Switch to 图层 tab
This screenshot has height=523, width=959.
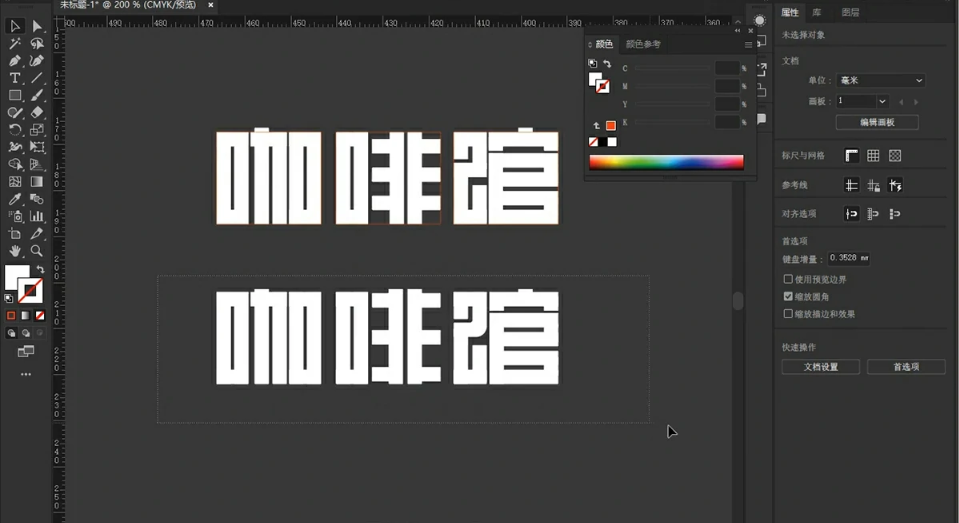coord(850,12)
